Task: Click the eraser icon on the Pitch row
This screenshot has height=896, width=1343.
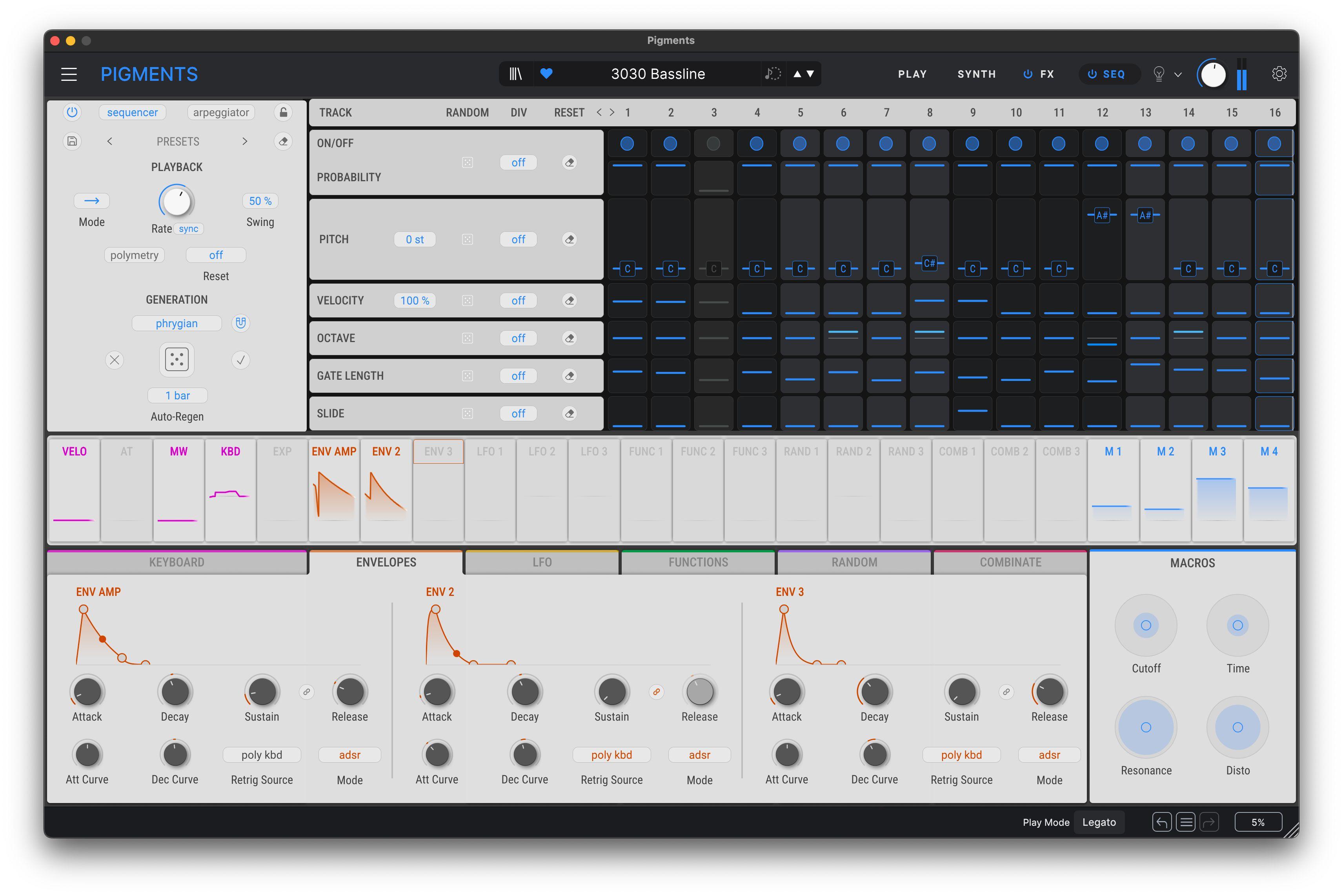Action: point(570,239)
